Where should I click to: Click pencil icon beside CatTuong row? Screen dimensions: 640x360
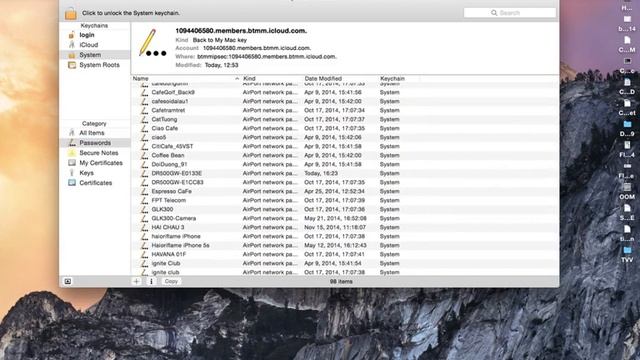(x=144, y=119)
